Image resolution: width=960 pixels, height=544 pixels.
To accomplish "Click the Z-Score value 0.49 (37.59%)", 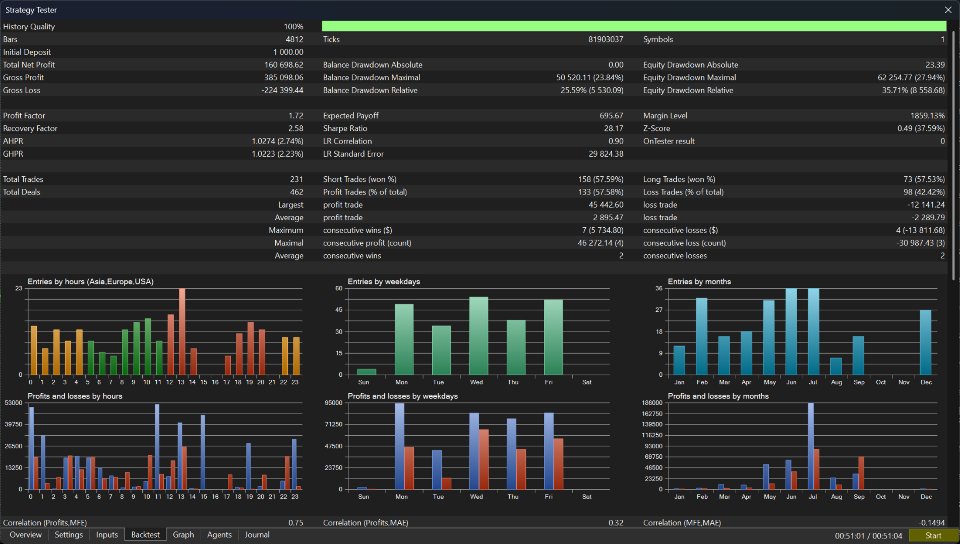I will tap(921, 129).
